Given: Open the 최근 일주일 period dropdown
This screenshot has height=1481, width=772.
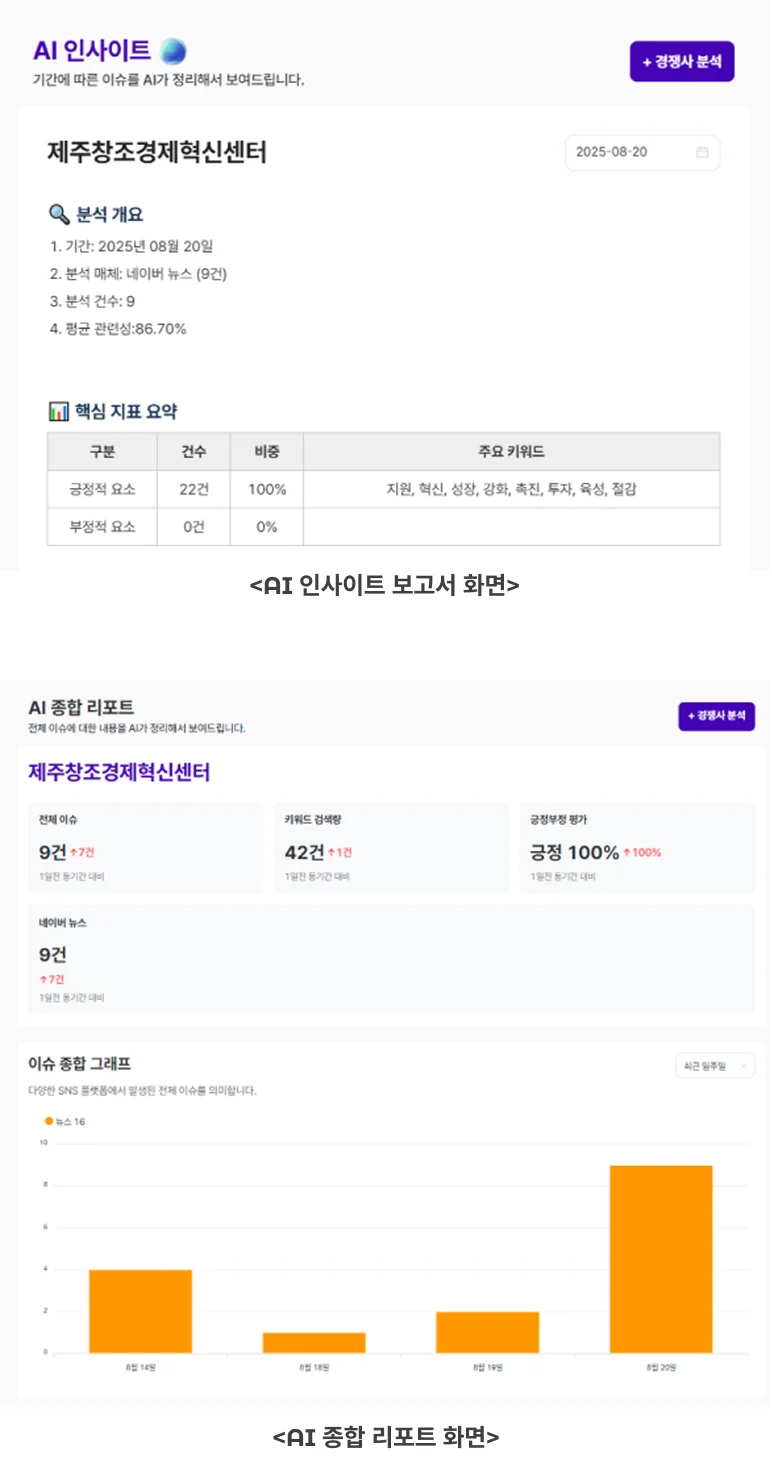Looking at the screenshot, I should click(x=714, y=1066).
